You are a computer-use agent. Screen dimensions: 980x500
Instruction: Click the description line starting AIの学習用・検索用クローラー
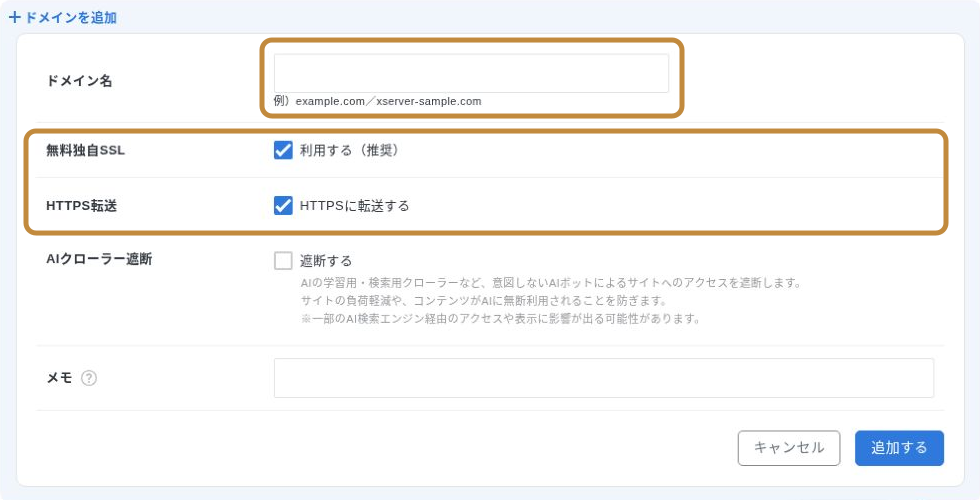coord(551,283)
